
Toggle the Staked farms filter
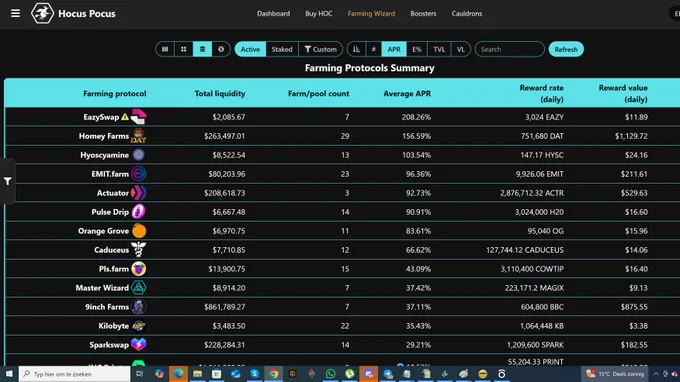click(282, 49)
